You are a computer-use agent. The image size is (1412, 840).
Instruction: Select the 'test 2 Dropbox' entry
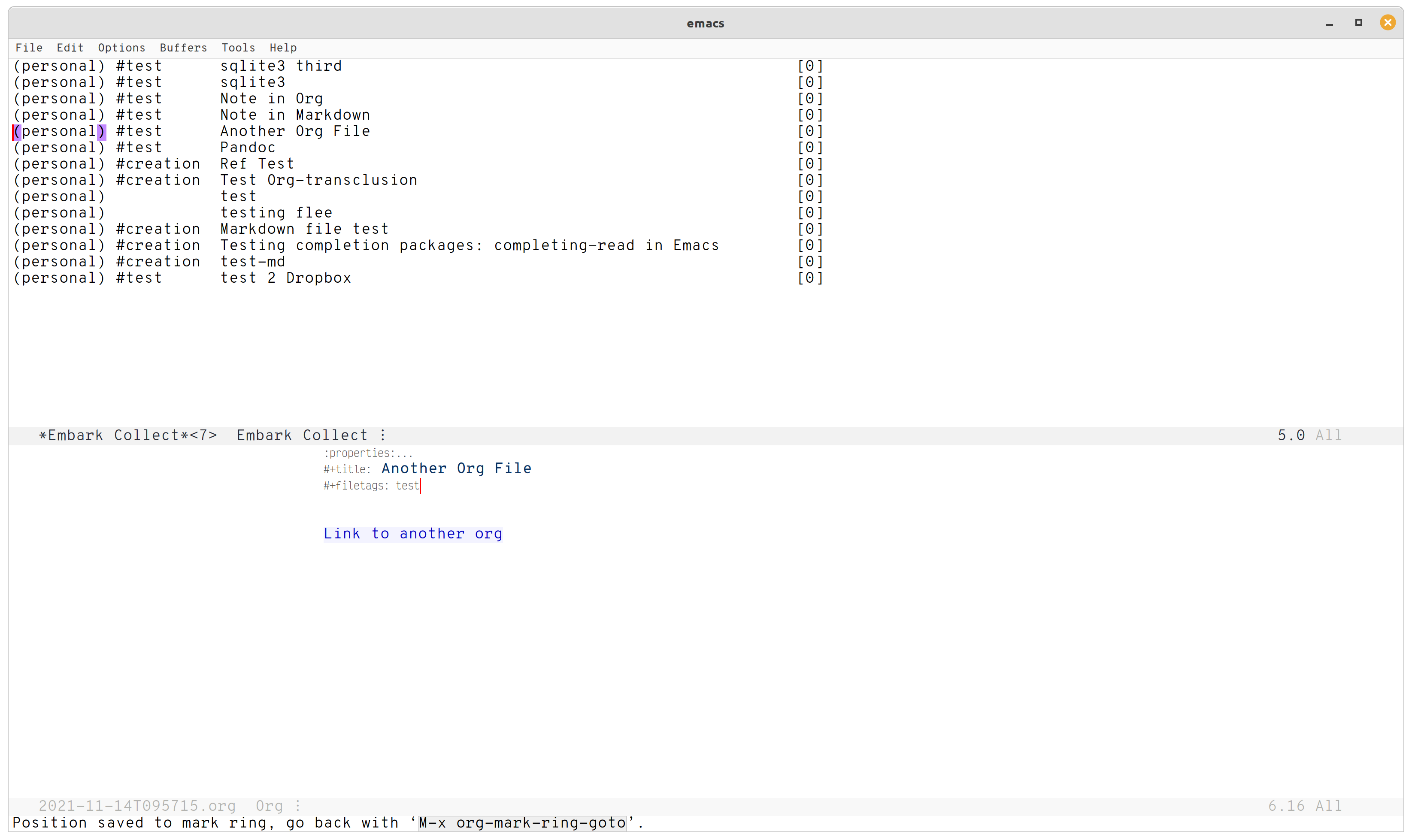285,278
